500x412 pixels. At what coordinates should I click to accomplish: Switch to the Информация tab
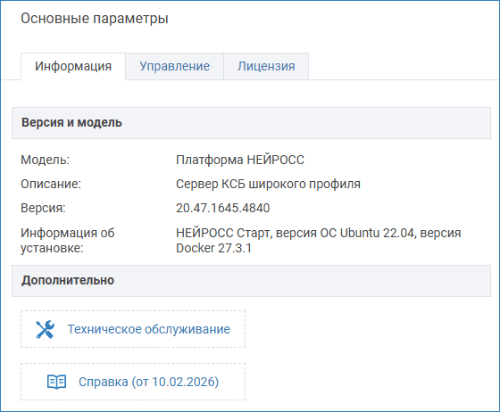73,66
